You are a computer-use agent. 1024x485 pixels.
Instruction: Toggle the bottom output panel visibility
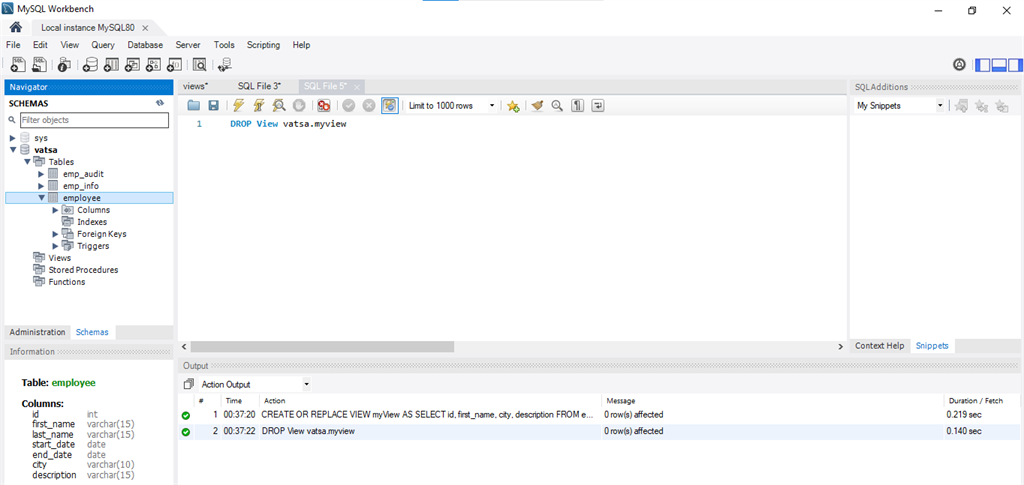[999, 65]
